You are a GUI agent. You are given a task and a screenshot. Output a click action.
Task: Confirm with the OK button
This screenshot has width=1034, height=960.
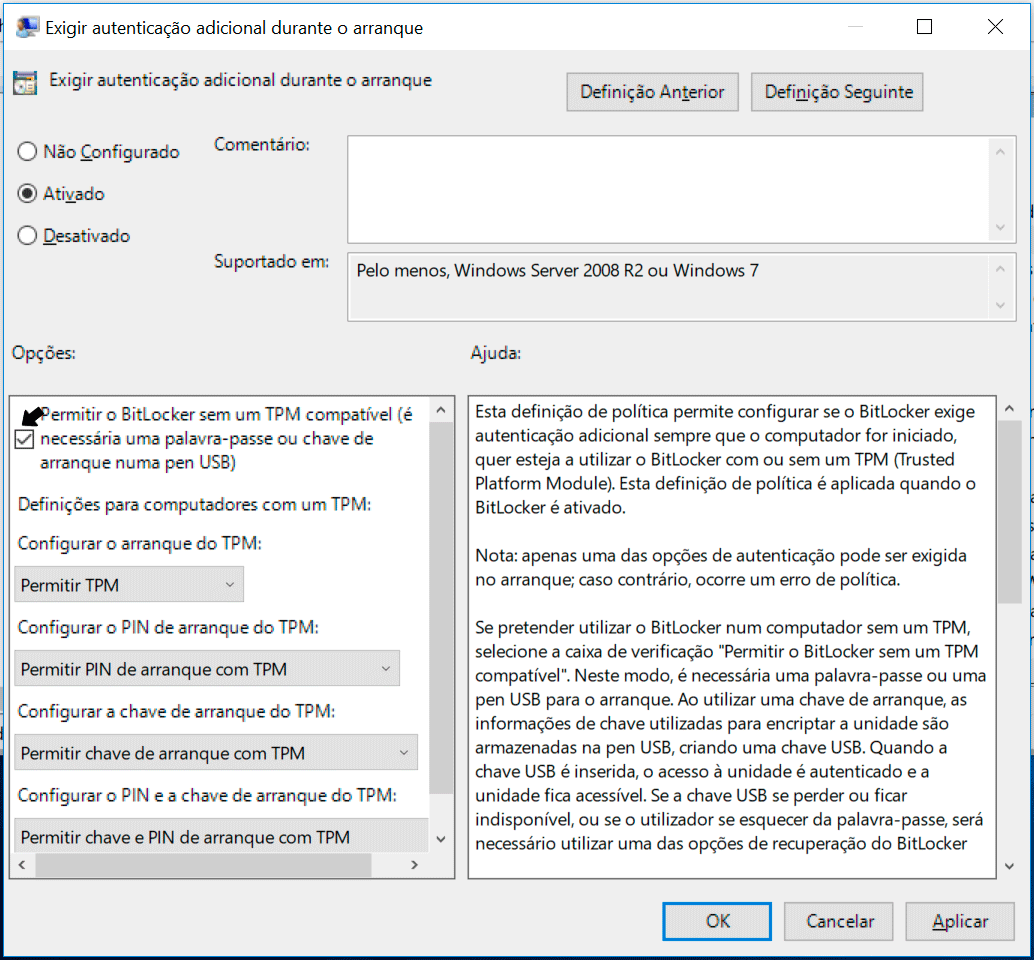click(717, 921)
